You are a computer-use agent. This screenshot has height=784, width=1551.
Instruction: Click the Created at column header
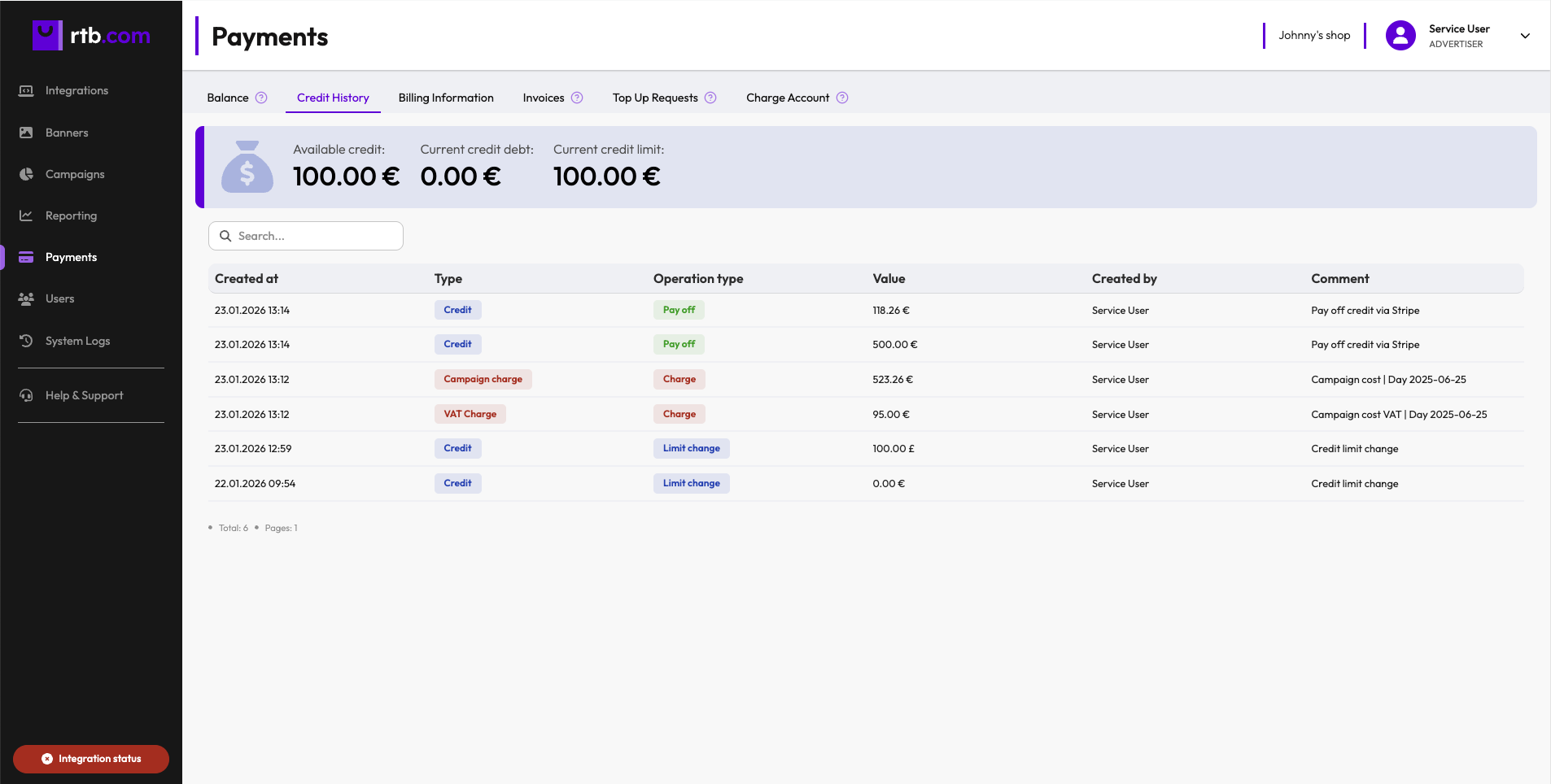(247, 279)
